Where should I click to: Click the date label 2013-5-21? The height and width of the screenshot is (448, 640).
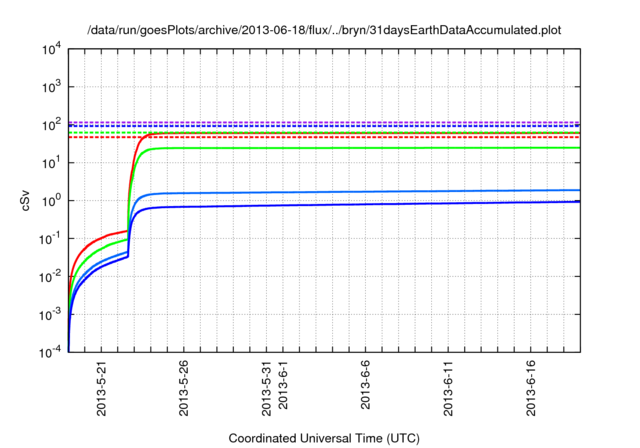pos(101,388)
